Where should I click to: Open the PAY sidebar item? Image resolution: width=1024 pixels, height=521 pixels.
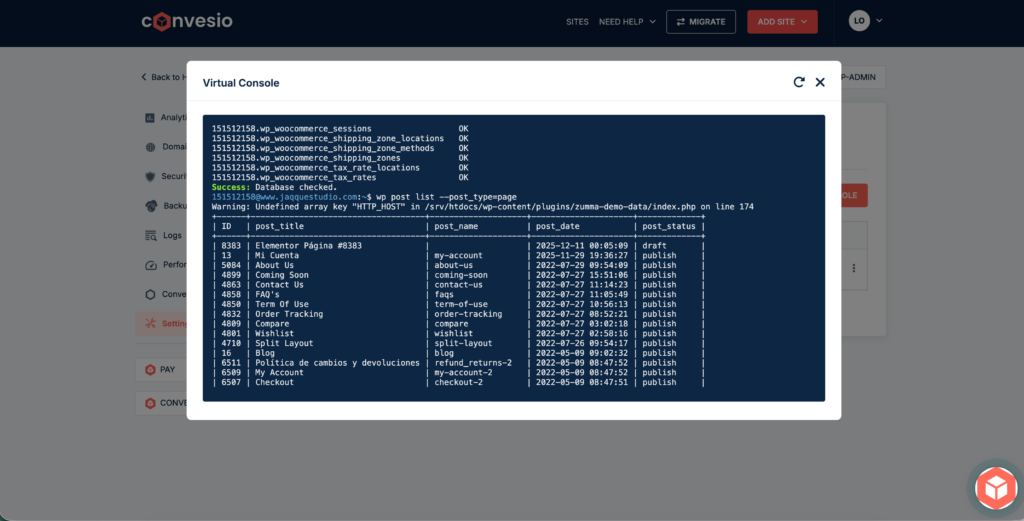161,370
